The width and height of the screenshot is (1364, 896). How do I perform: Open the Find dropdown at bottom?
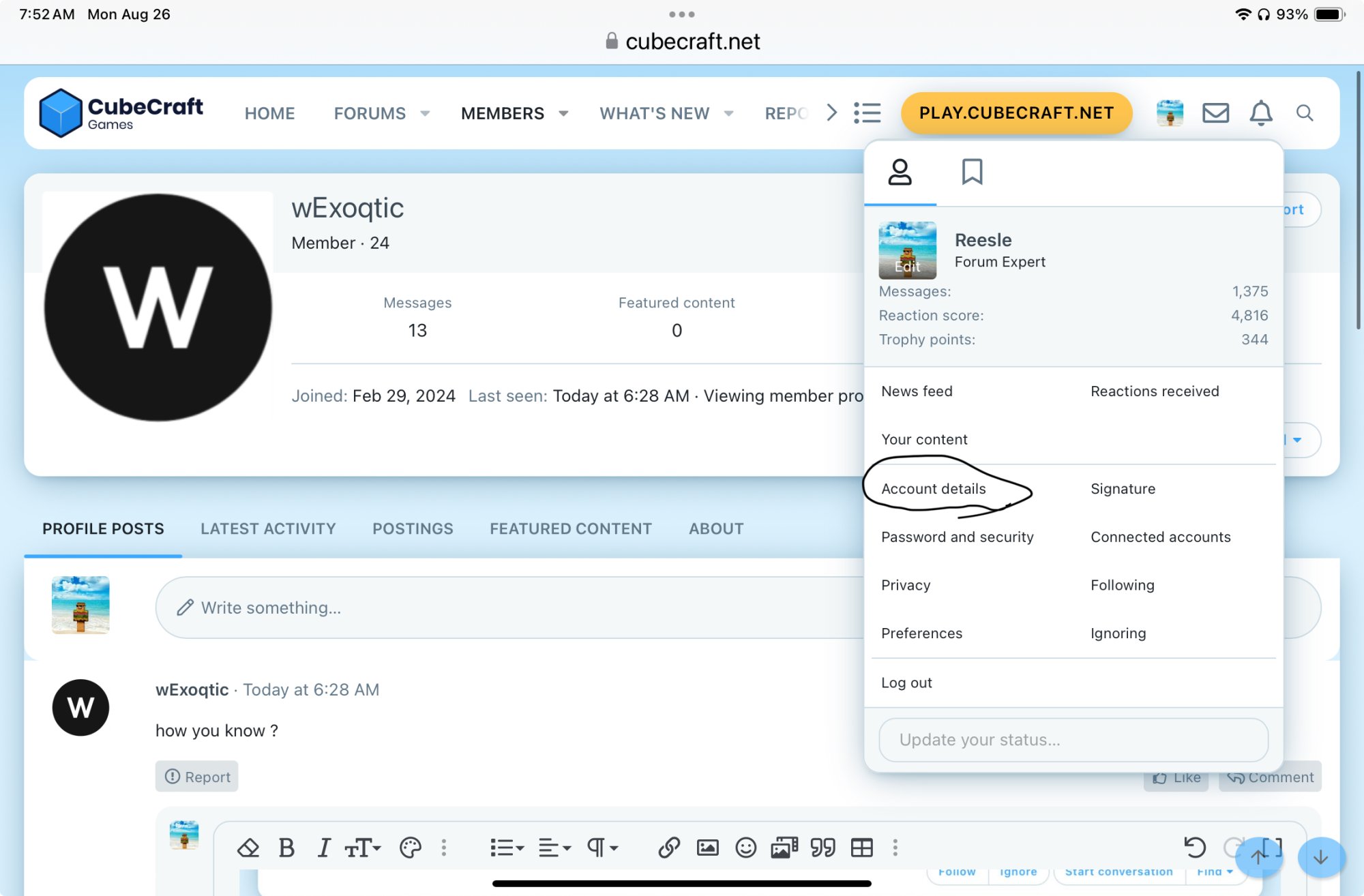1215,871
